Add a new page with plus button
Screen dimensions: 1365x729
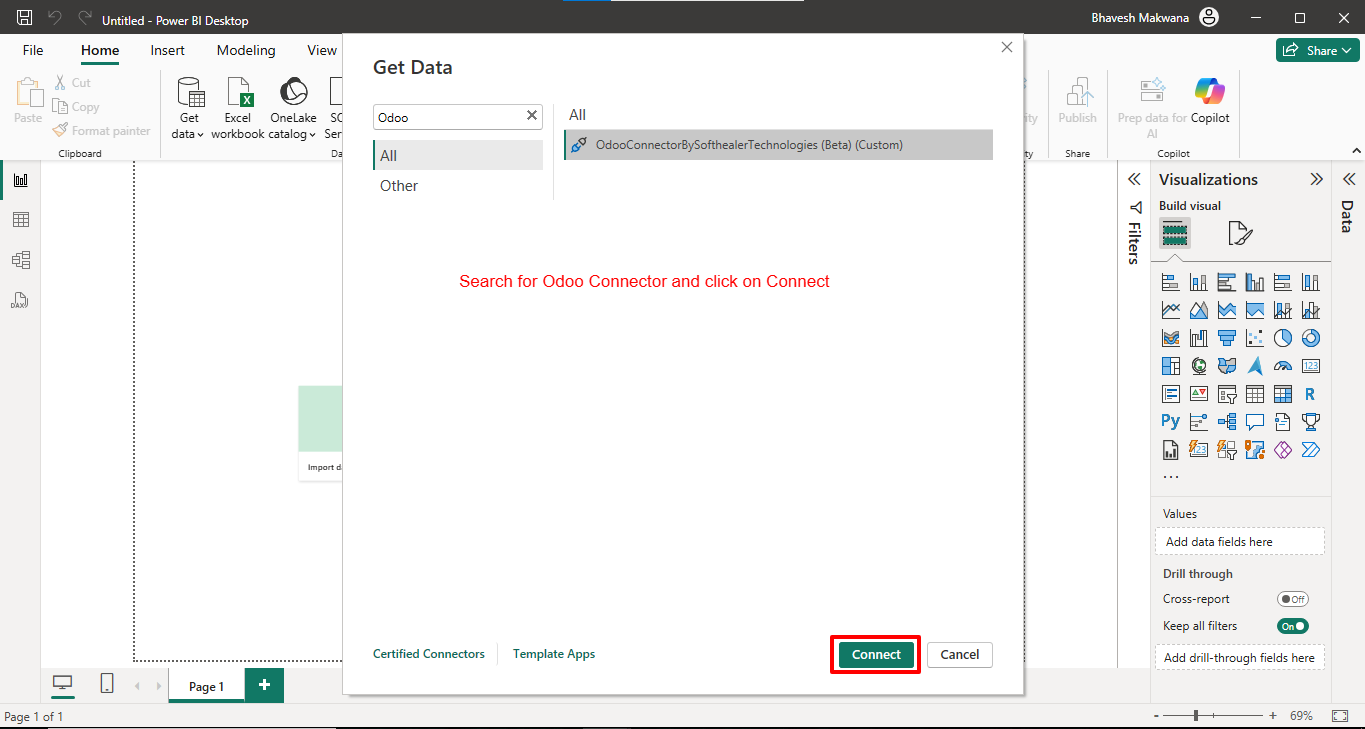click(x=264, y=685)
